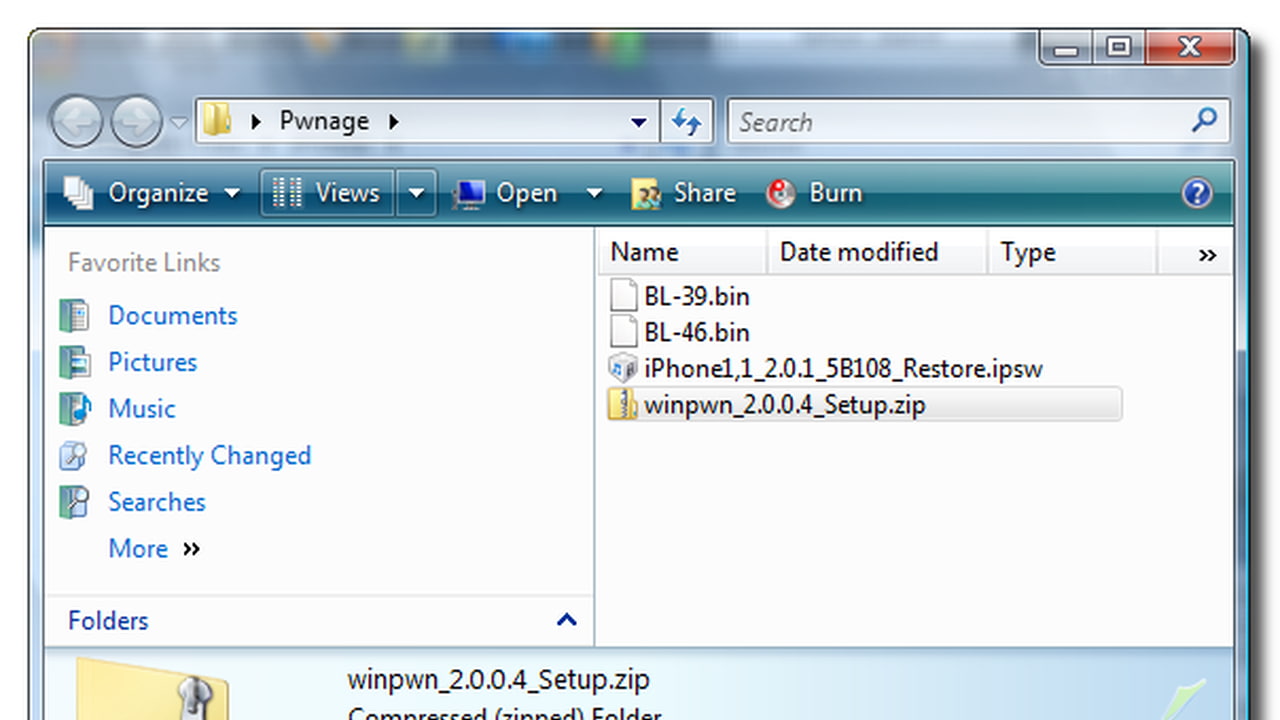Image resolution: width=1280 pixels, height=720 pixels.
Task: Click winpwn_2.0.0.4_Setup.zip name in details pane
Action: 498,680
